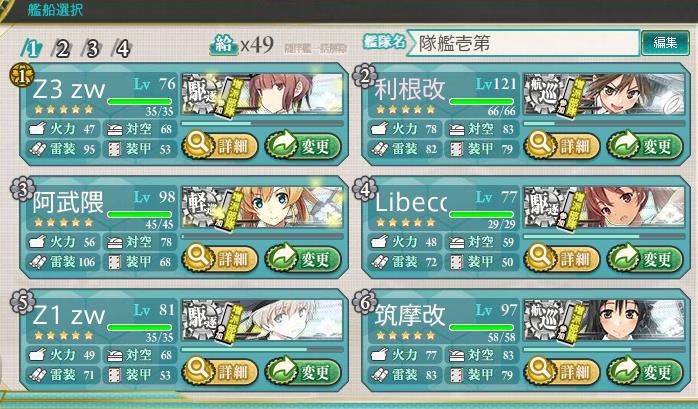698x409 pixels.
Task: Click the green HP bar of 筑摩改
Action: [x=482, y=328]
